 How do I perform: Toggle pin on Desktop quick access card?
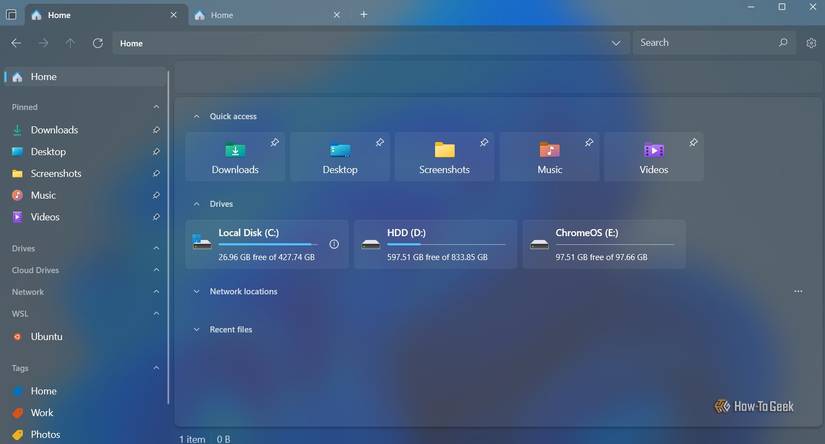(379, 143)
